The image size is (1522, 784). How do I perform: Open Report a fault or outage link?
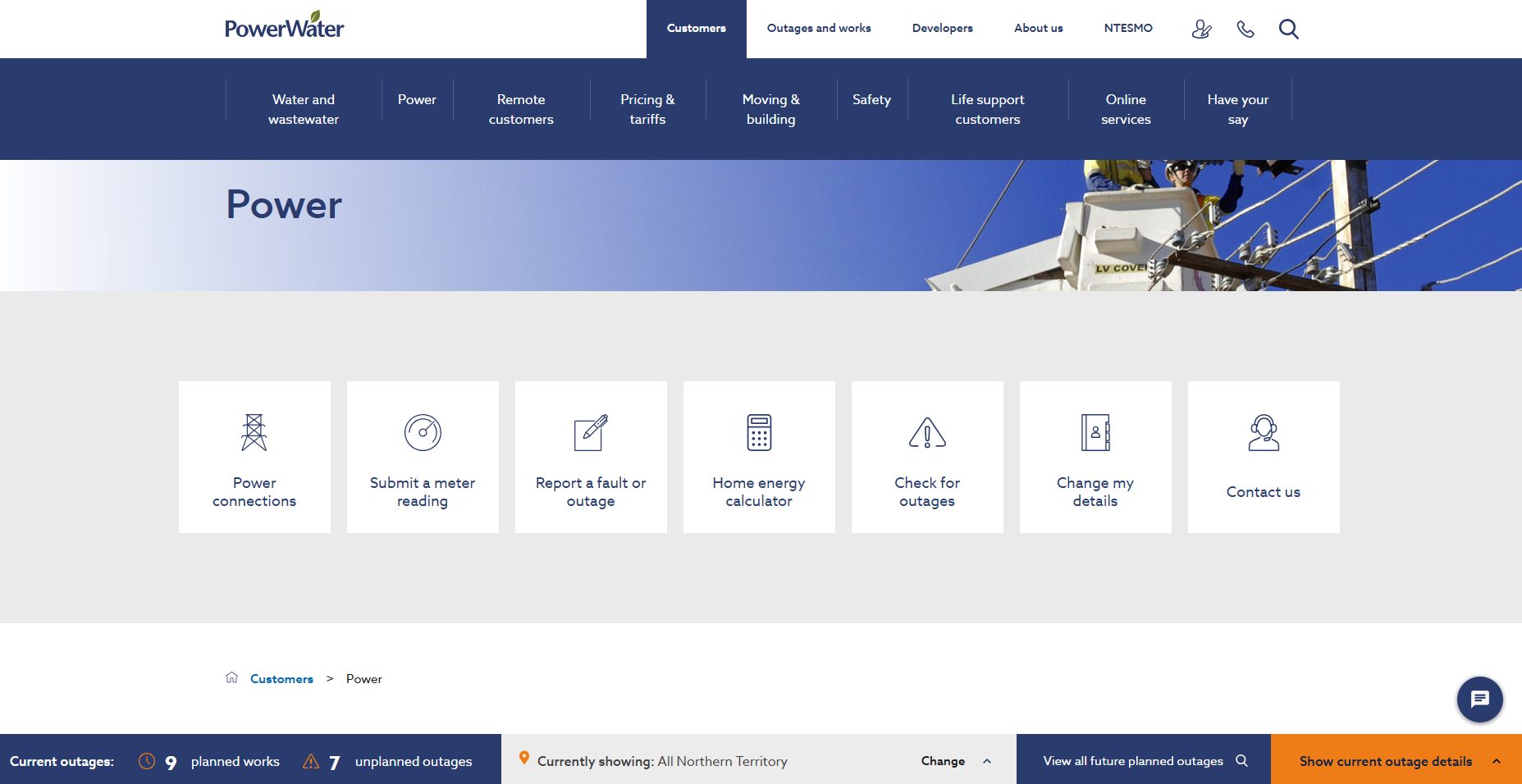tap(591, 492)
